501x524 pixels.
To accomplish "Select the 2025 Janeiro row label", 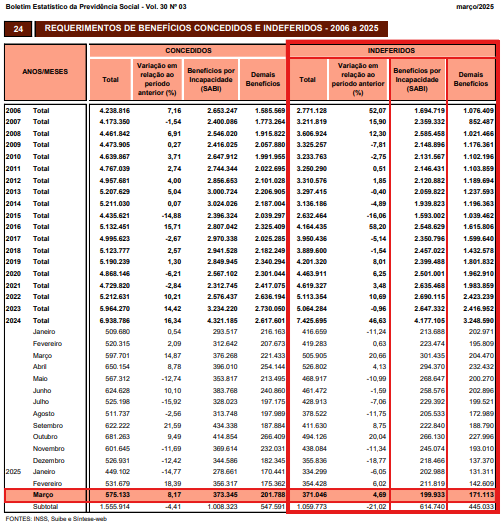I will pyautogui.click(x=30, y=472).
